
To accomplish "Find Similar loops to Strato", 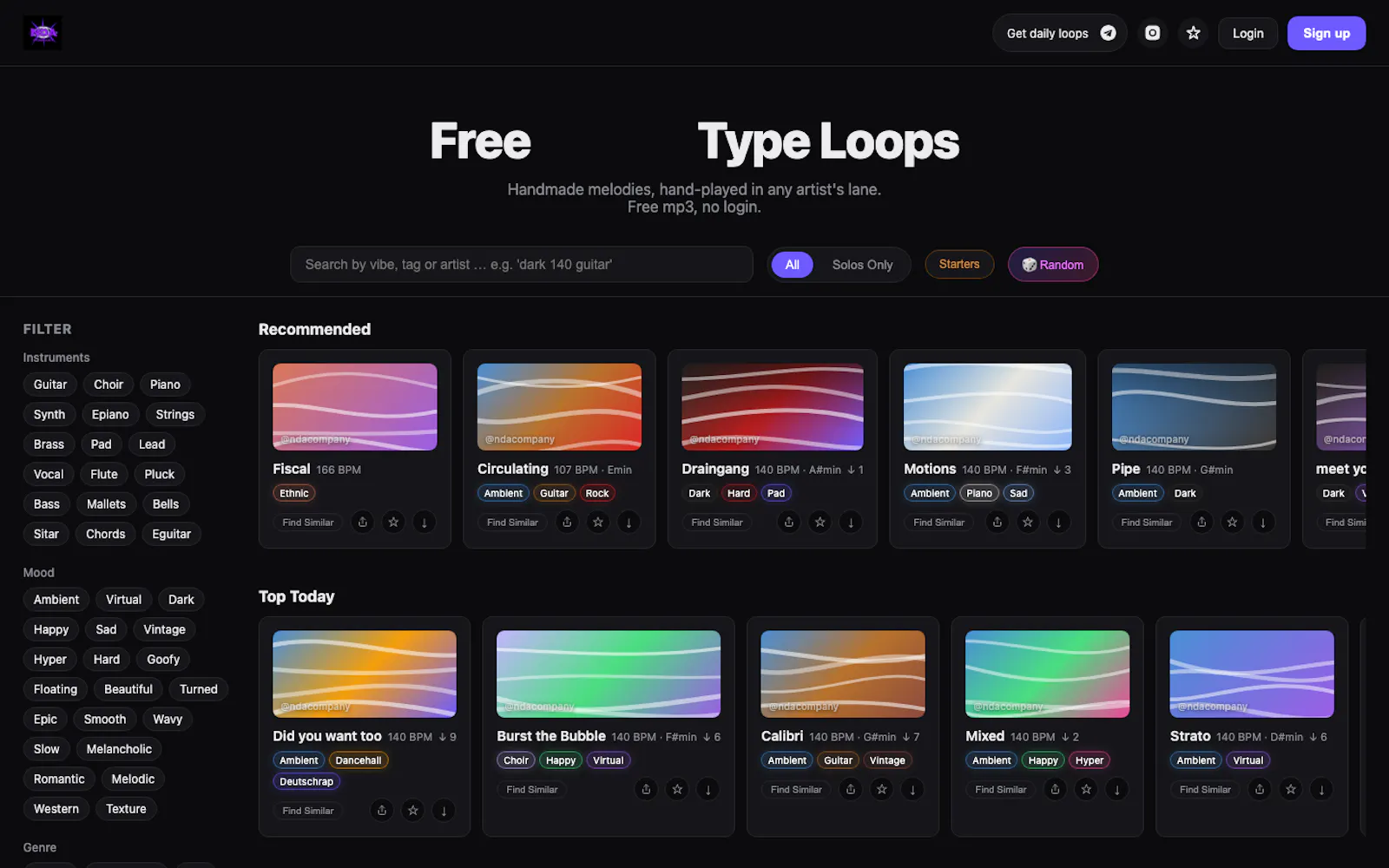I will pos(1205,790).
